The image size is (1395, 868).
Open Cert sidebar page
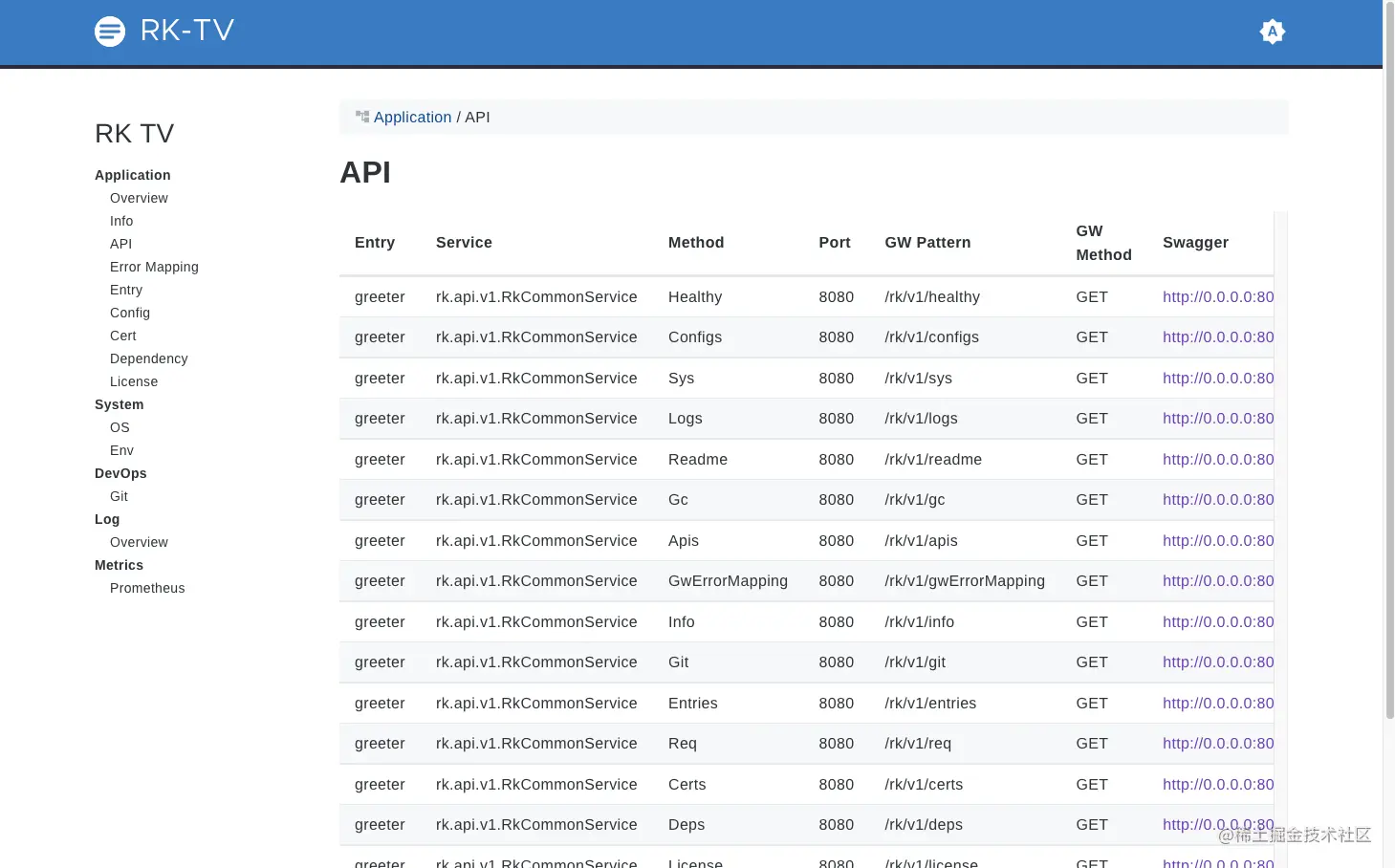(123, 336)
